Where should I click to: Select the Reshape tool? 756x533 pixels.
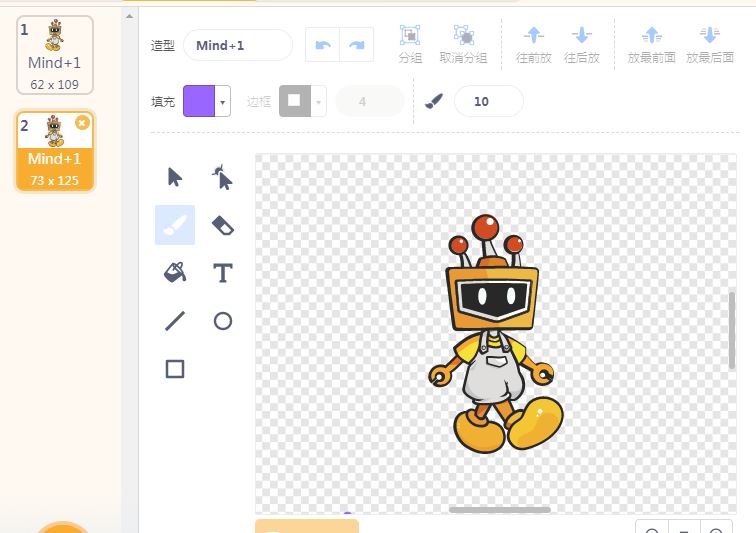222,177
